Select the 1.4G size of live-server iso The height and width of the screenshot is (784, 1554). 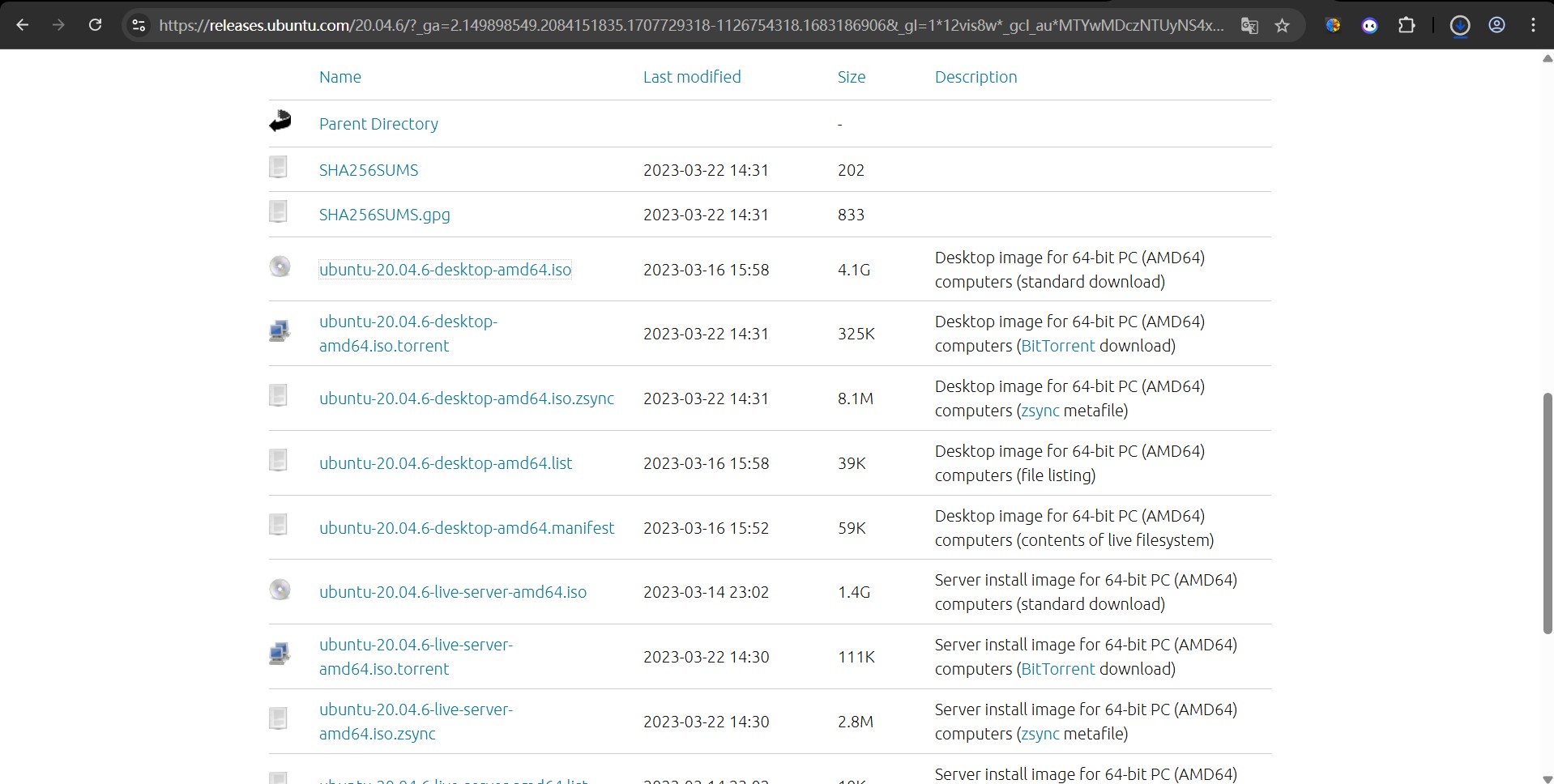click(x=854, y=592)
